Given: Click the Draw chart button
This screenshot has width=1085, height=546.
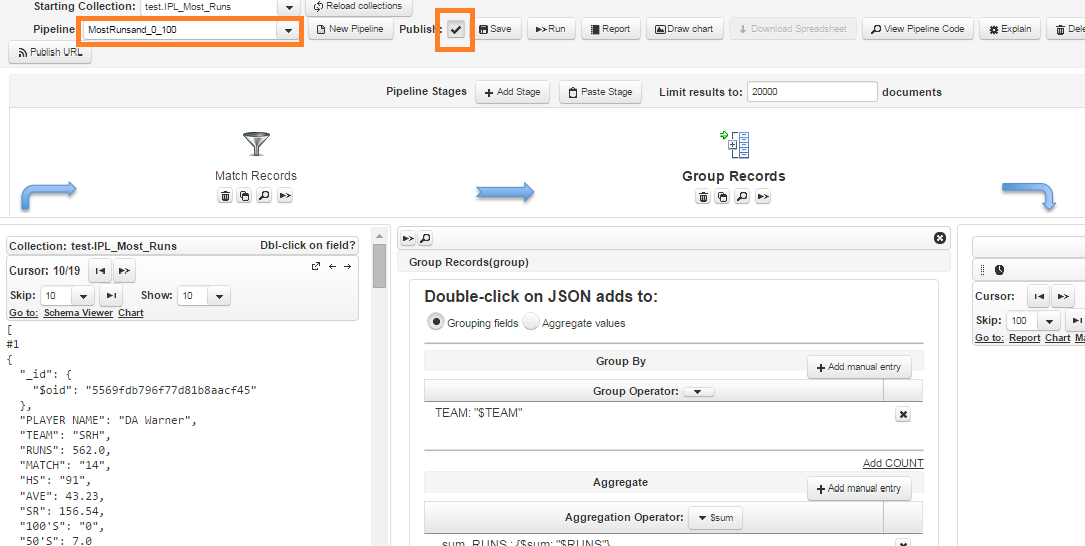Looking at the screenshot, I should pos(685,29).
